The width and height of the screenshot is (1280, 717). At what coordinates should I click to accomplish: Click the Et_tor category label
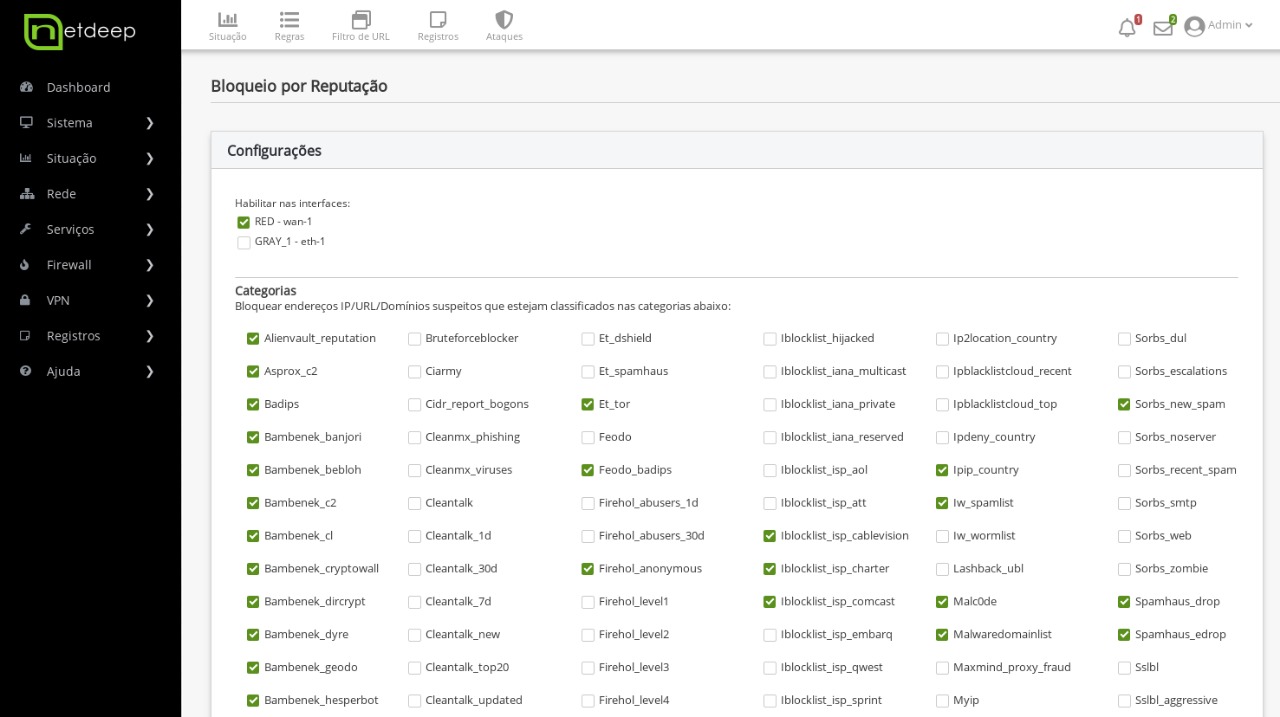614,404
